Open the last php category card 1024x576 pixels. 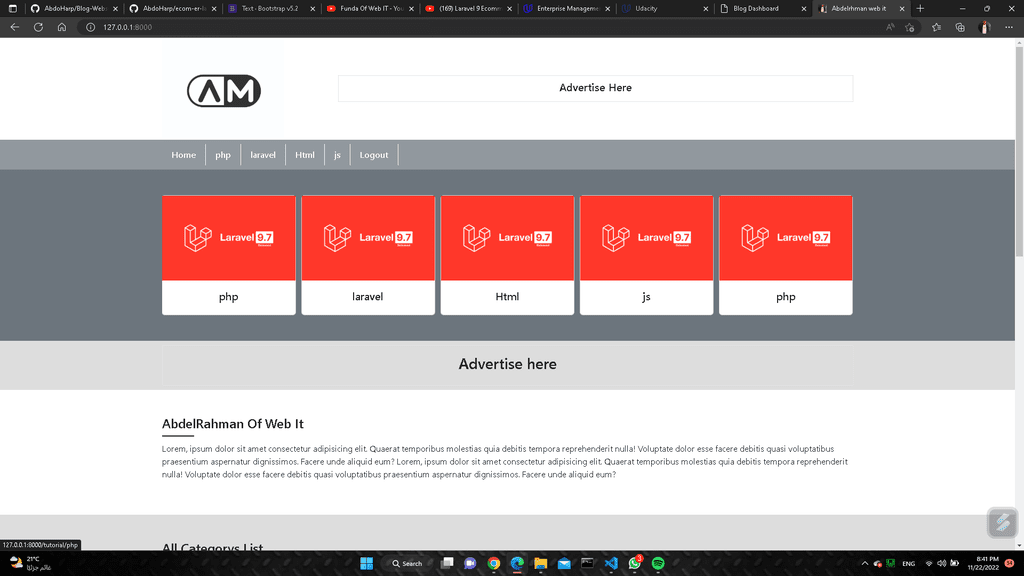tap(786, 255)
